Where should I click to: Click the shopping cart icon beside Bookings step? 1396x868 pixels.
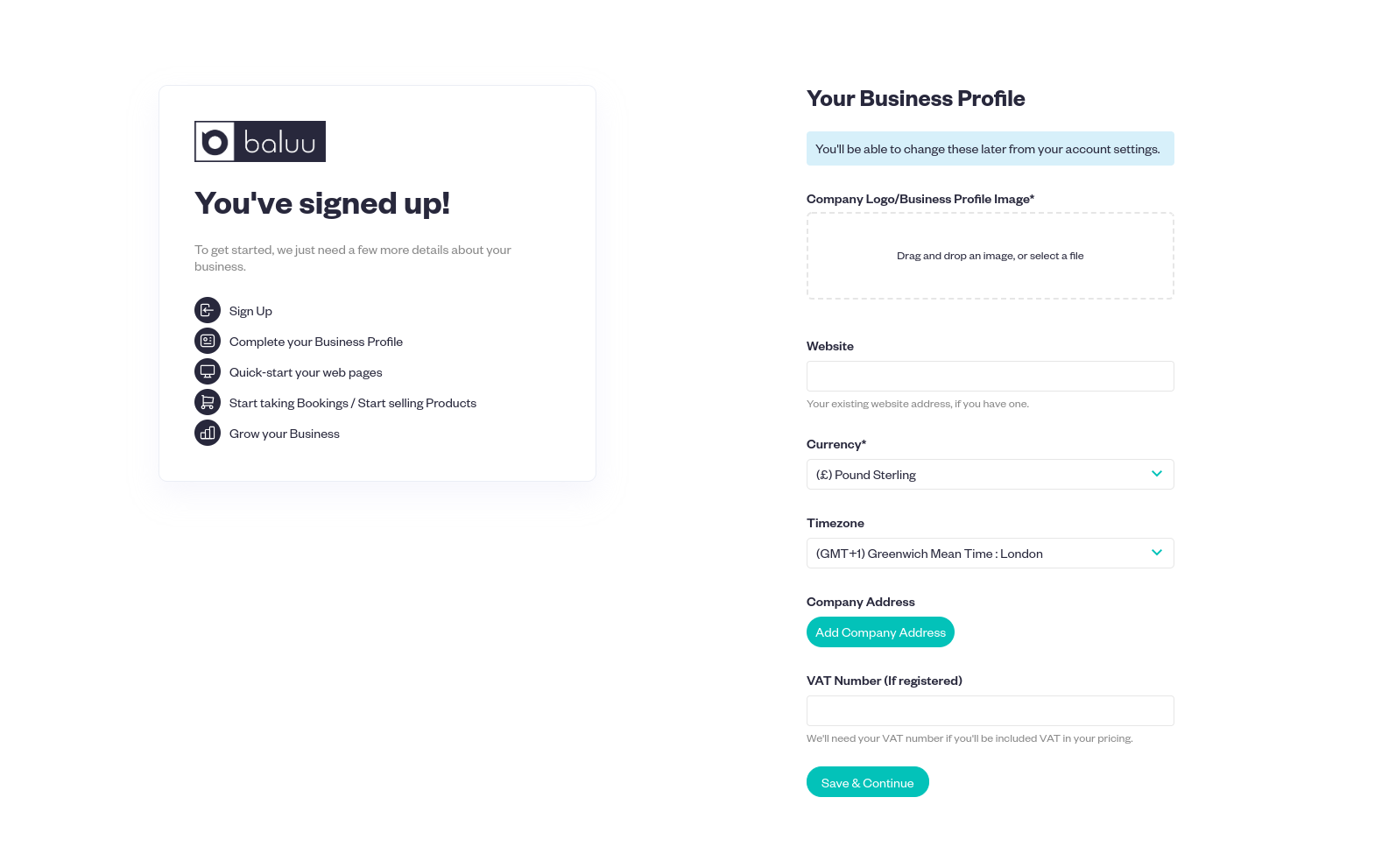coord(207,402)
